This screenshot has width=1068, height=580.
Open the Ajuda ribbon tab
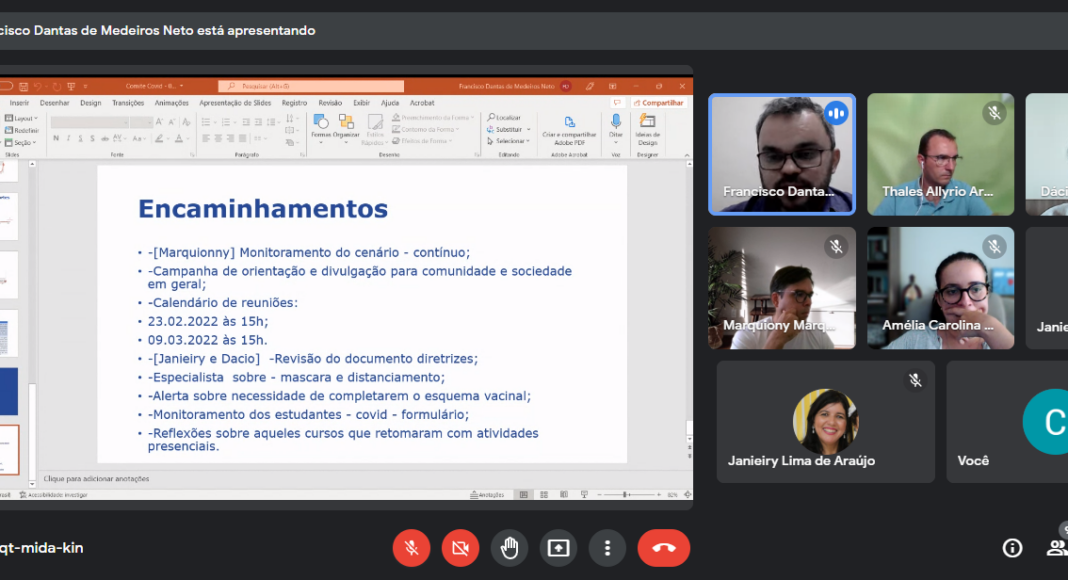[x=390, y=103]
